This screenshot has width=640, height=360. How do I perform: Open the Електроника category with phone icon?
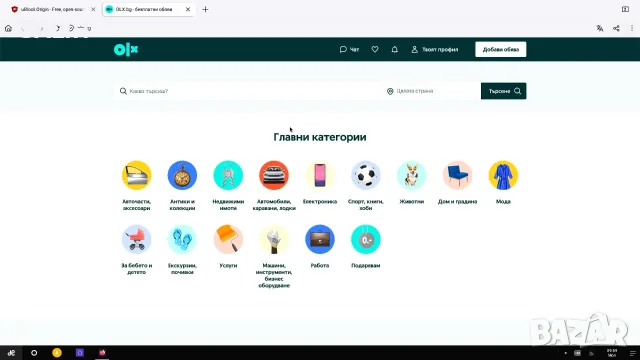[x=320, y=182]
